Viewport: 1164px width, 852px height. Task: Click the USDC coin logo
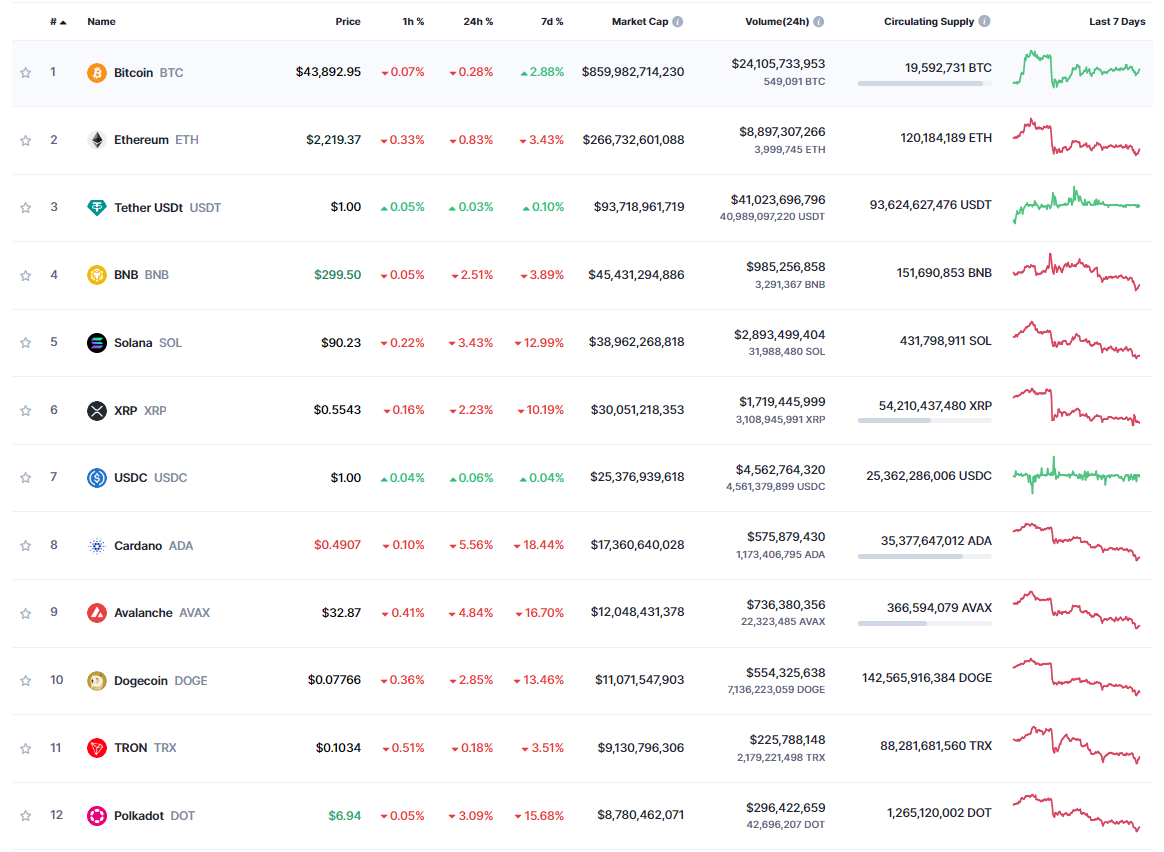[x=97, y=478]
